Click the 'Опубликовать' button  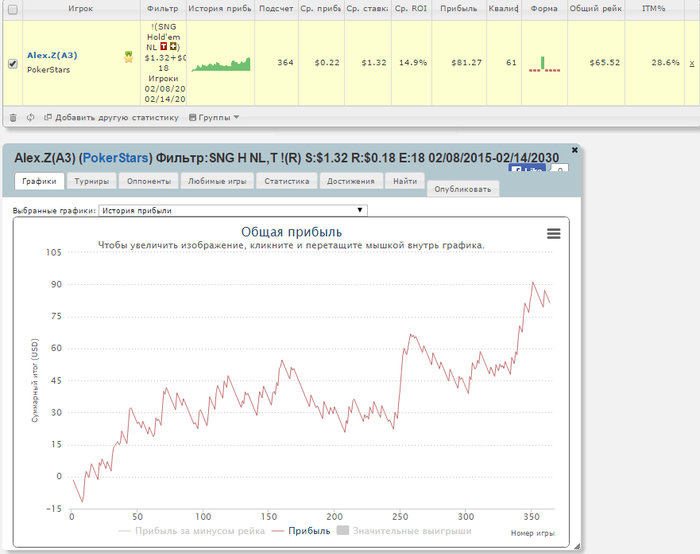(x=462, y=189)
